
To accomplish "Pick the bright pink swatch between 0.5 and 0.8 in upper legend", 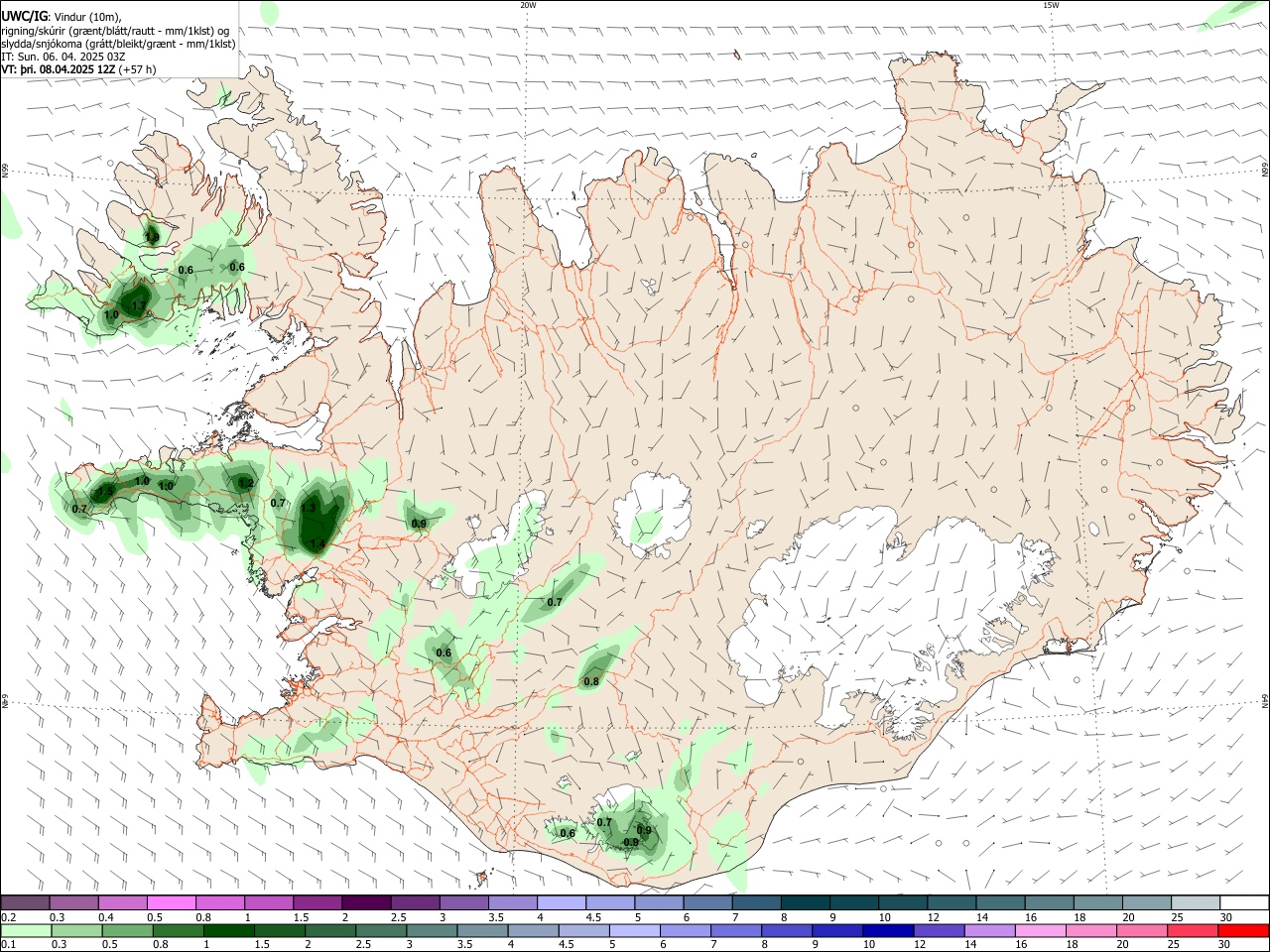I will 172,902.
